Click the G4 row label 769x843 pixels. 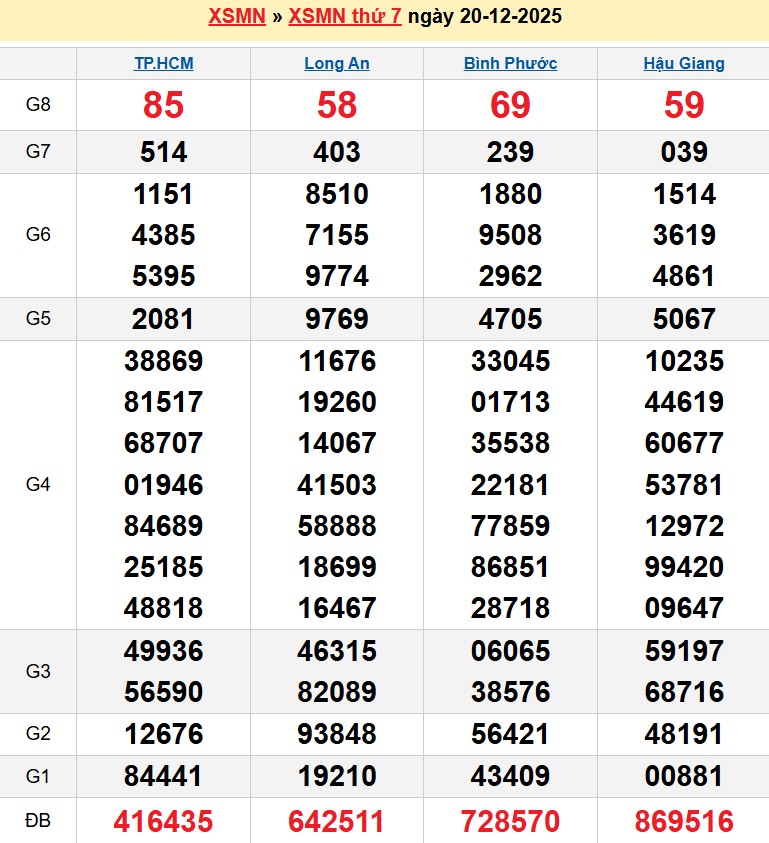point(38,485)
